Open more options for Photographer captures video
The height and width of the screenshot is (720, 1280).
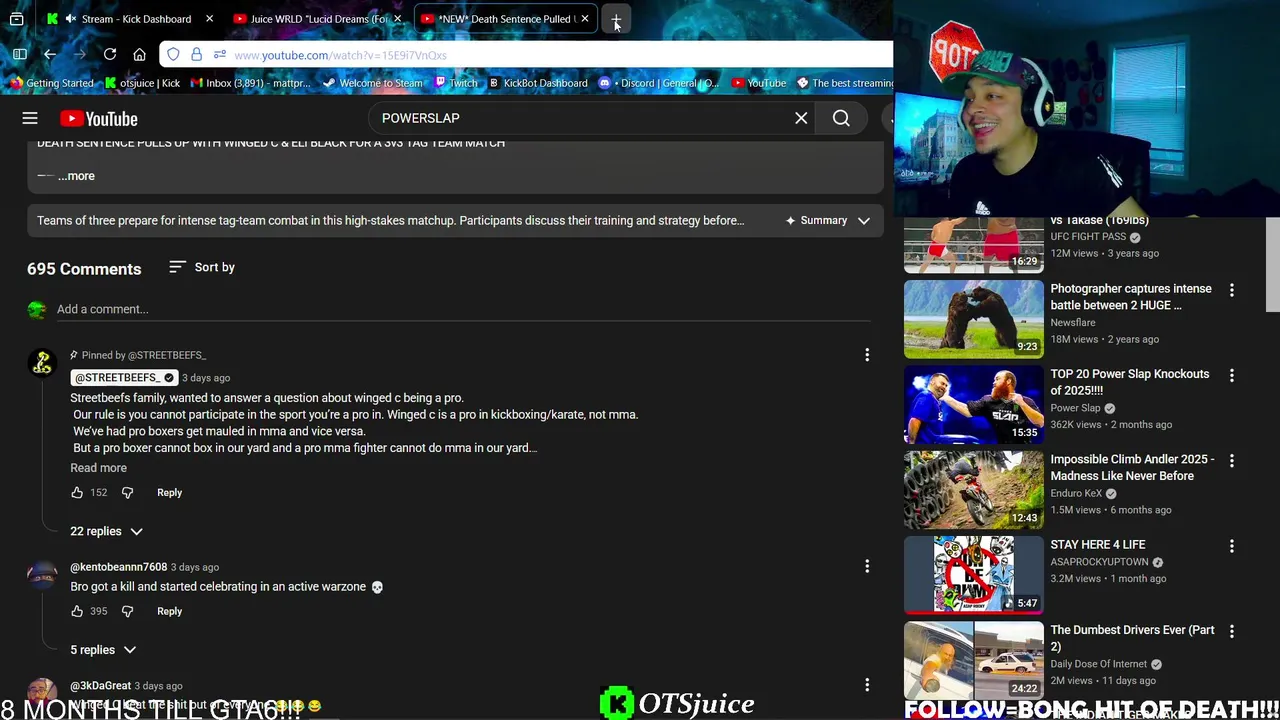1232,290
